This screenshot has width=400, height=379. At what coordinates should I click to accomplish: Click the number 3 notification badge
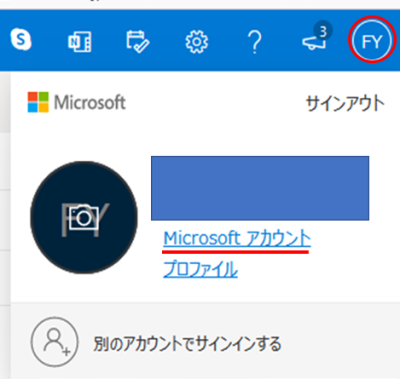point(323,31)
